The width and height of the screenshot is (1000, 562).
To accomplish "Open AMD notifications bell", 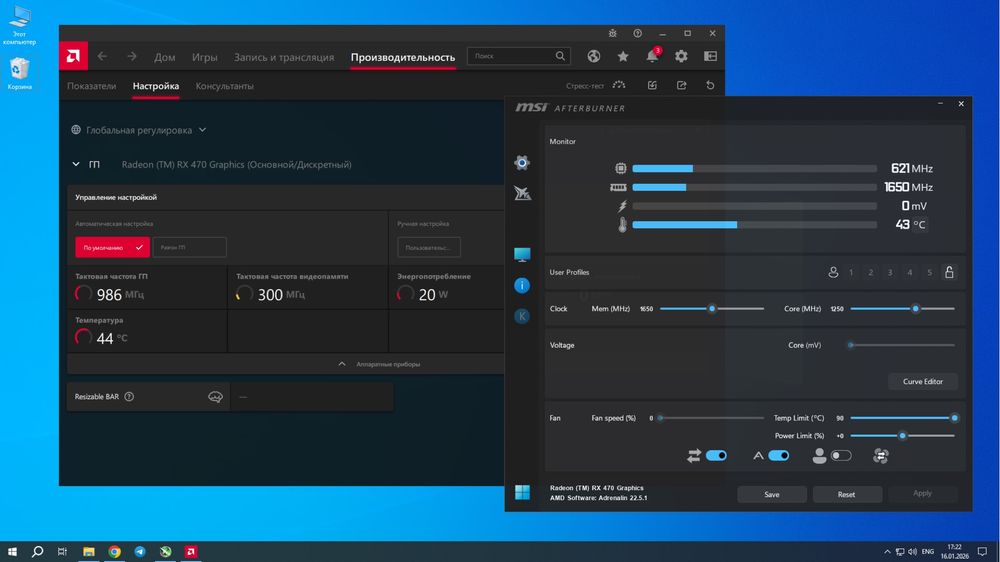I will coord(652,56).
